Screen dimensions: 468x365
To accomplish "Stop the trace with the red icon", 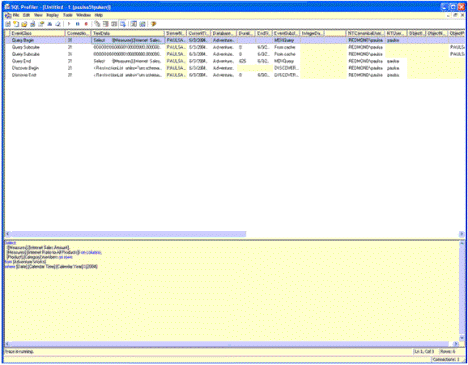I will [x=86, y=24].
